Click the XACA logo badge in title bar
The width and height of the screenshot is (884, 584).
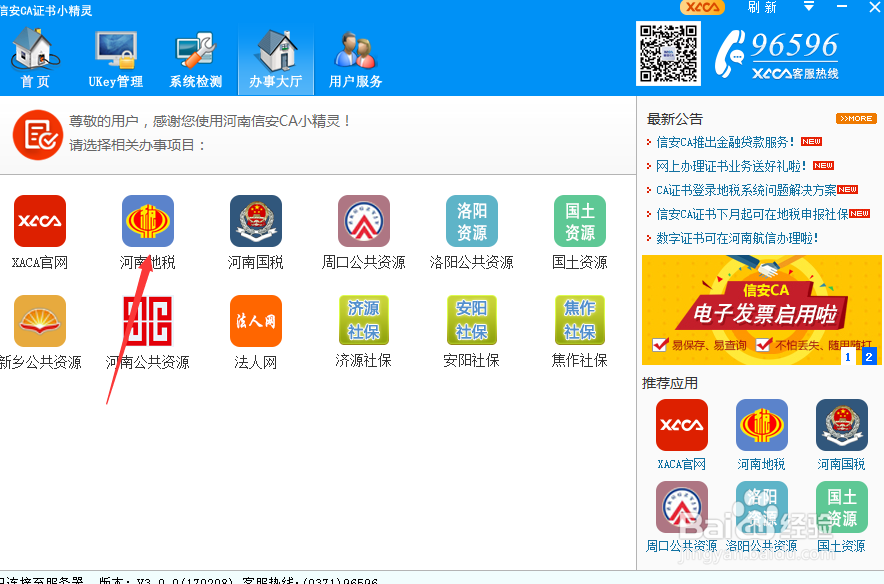[x=702, y=7]
